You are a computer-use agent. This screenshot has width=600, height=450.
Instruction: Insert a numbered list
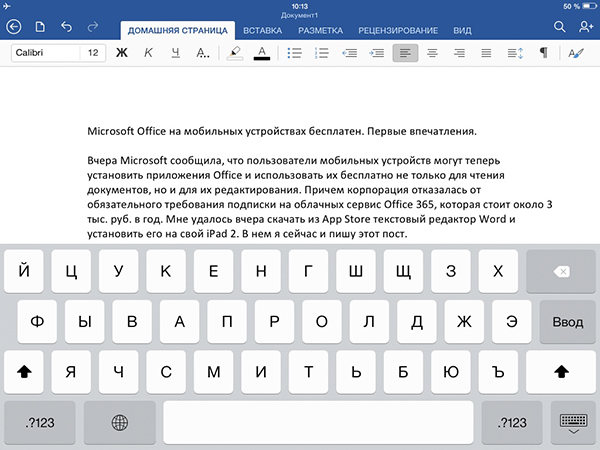(x=321, y=53)
